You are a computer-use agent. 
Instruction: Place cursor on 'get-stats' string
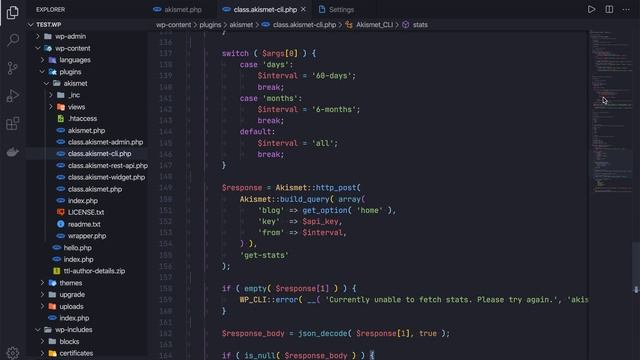point(264,255)
